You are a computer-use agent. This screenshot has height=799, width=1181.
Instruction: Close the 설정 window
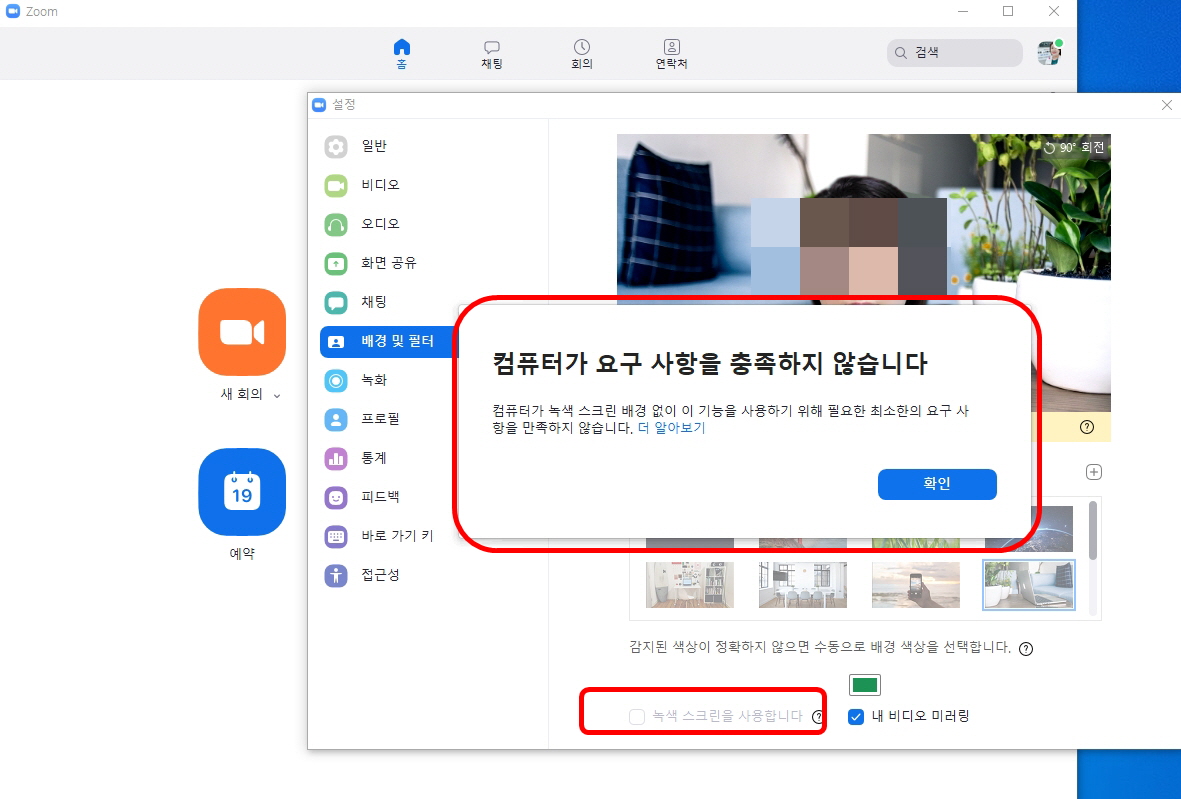(1167, 105)
